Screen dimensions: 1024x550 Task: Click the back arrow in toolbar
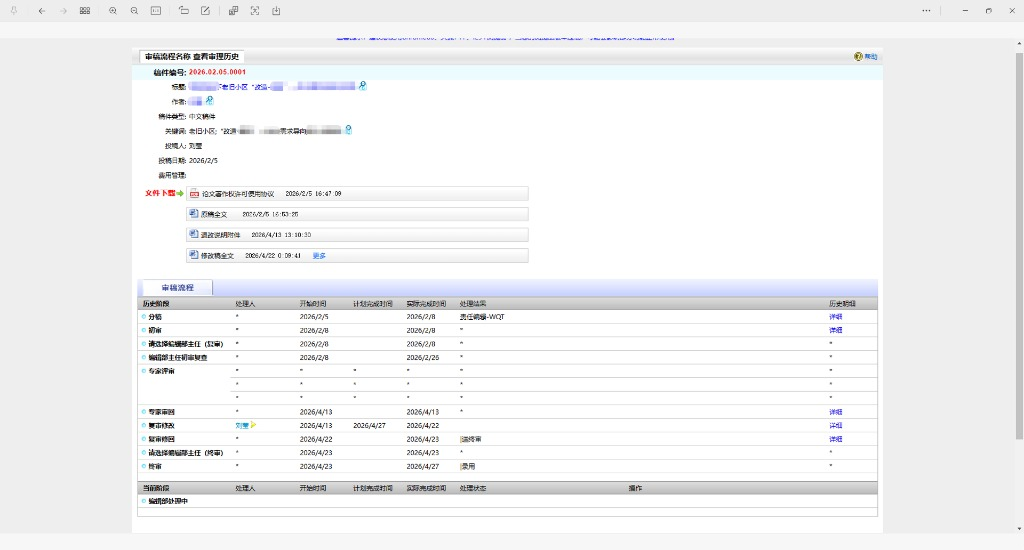pos(41,10)
